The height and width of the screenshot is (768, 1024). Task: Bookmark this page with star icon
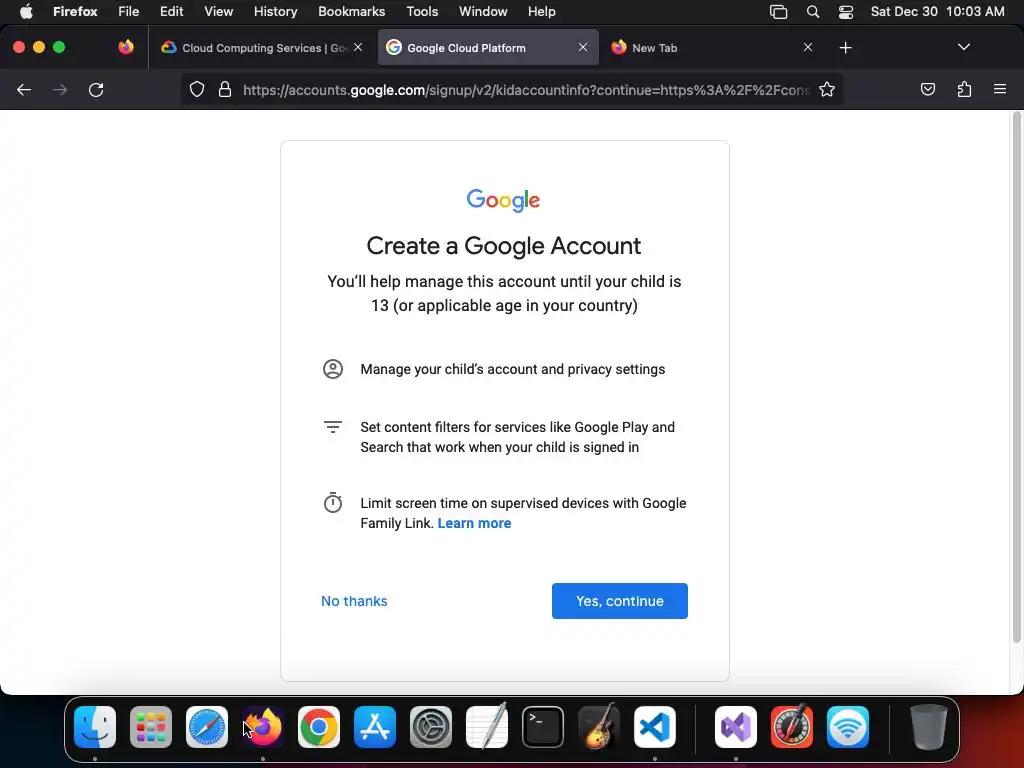point(827,89)
